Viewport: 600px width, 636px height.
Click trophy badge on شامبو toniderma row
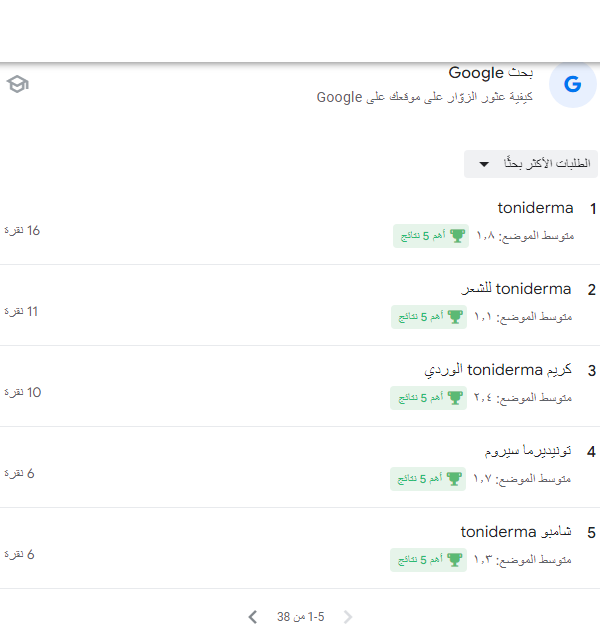pos(428,560)
